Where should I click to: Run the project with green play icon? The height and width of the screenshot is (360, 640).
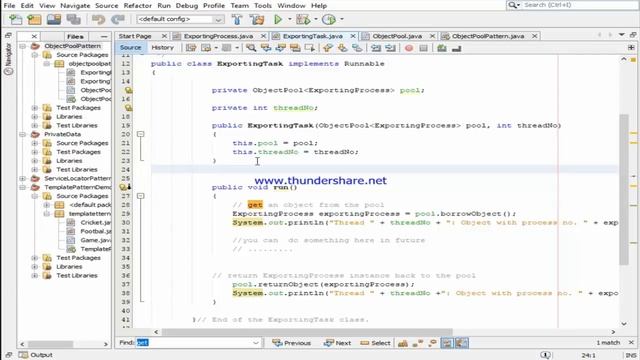278,19
